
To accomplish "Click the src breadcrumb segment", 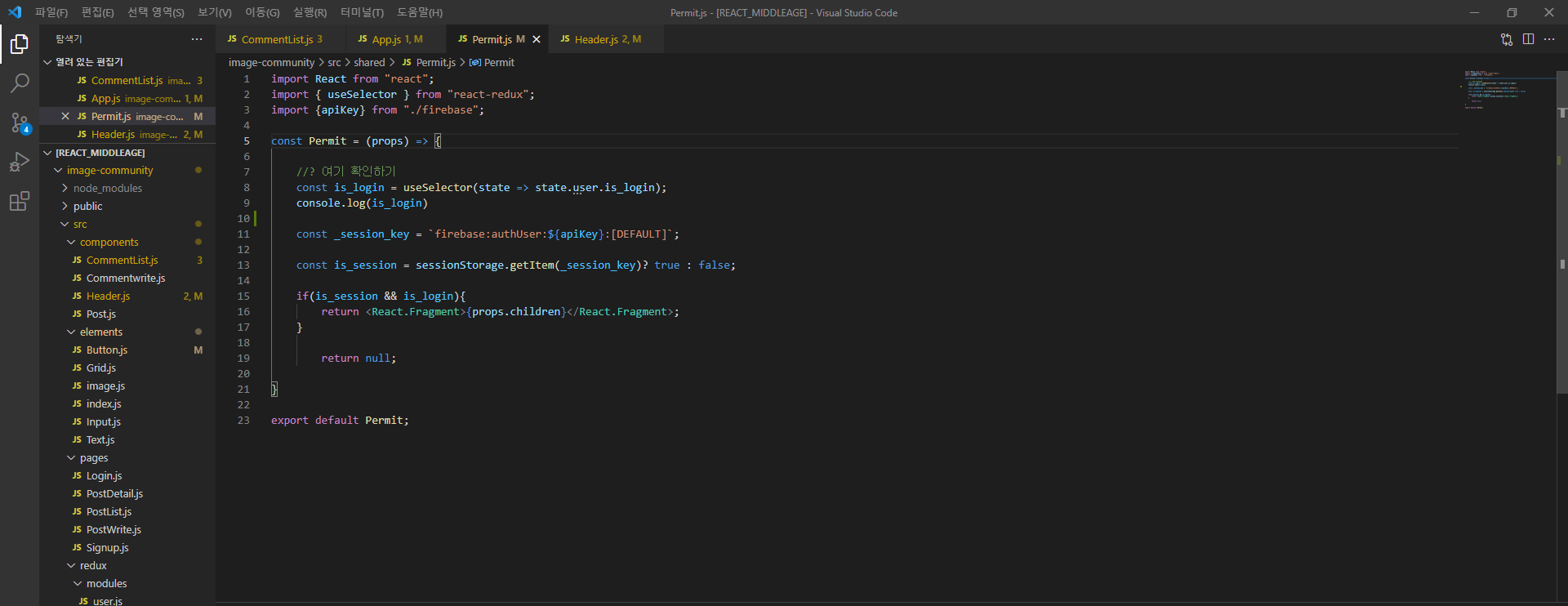I will (x=334, y=62).
